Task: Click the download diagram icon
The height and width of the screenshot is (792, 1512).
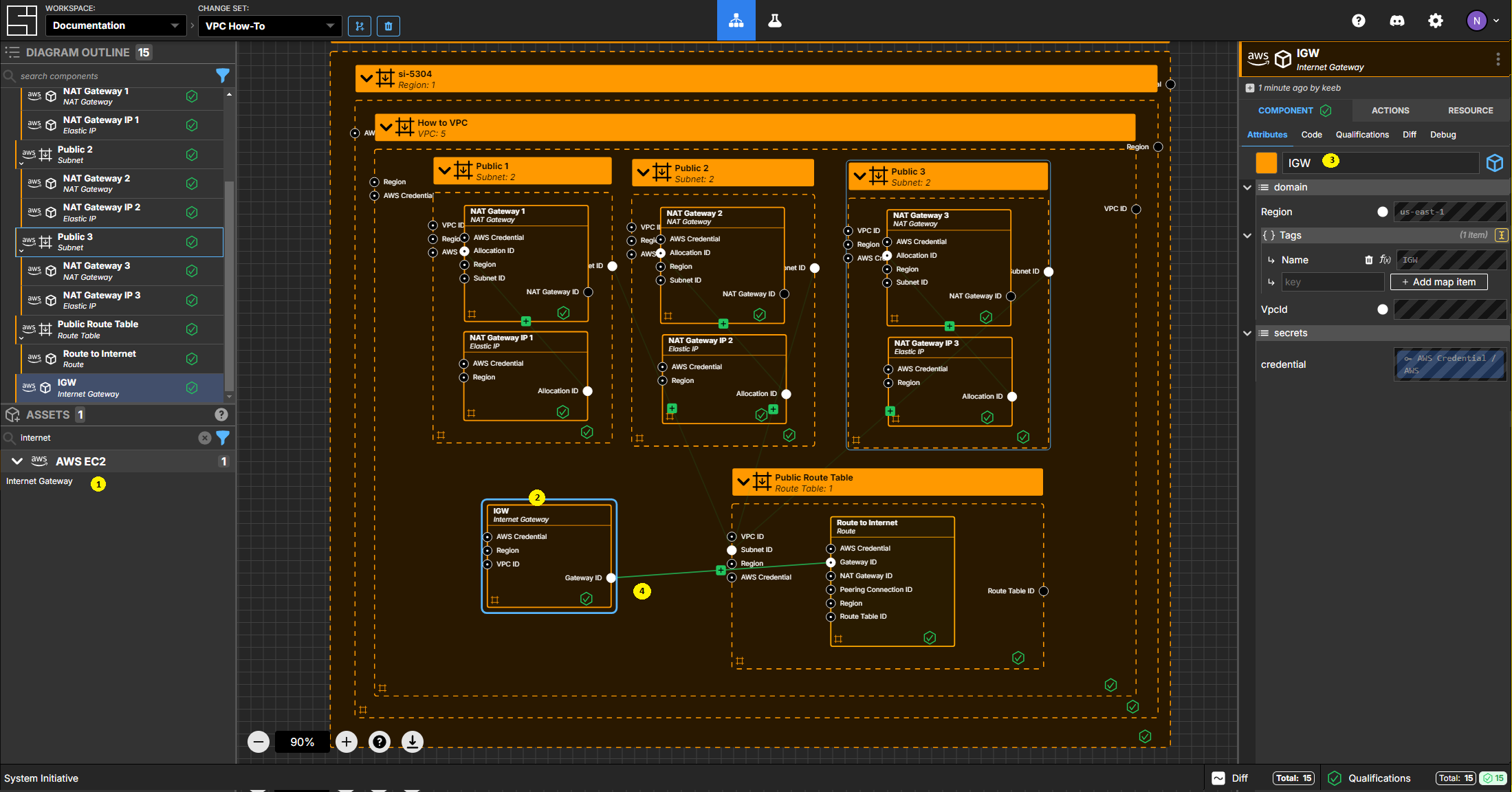Action: [x=413, y=742]
